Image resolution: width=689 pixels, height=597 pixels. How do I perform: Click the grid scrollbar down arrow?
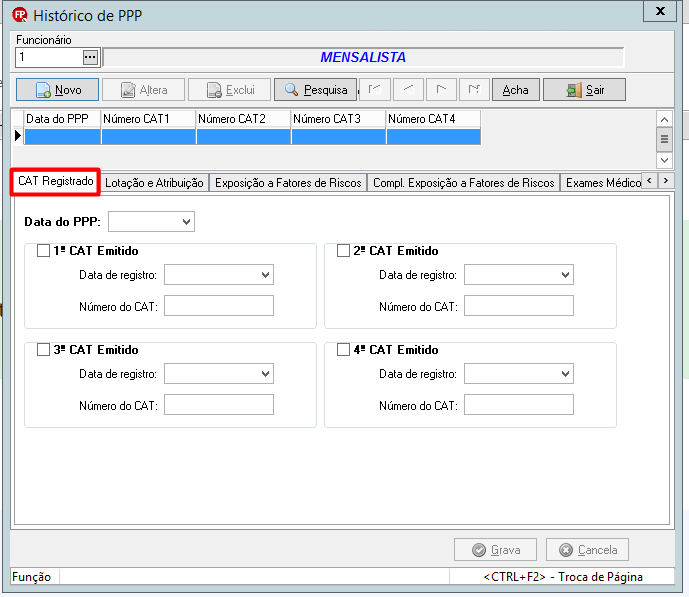tap(664, 160)
